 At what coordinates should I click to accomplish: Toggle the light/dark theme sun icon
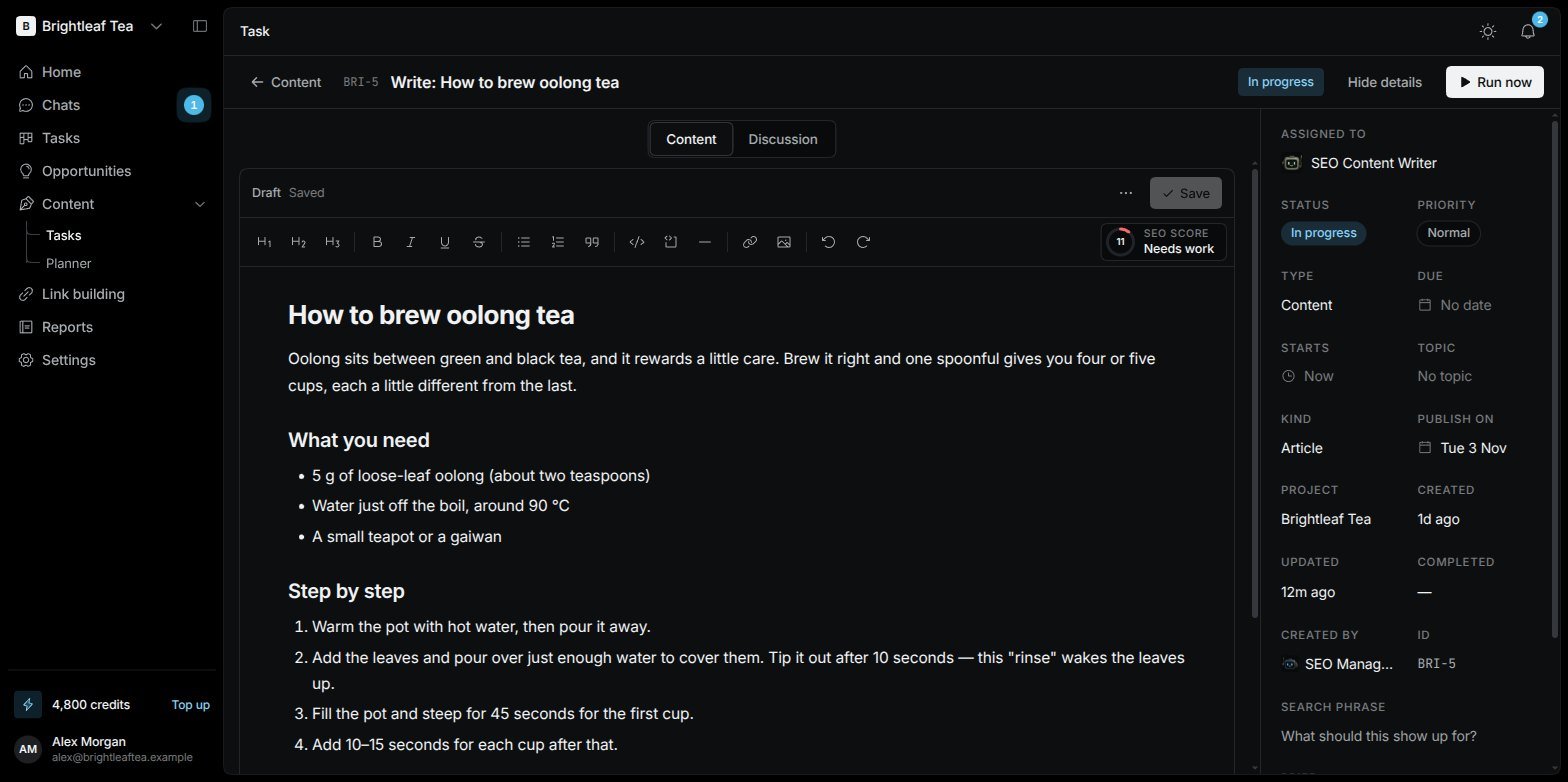pyautogui.click(x=1488, y=31)
